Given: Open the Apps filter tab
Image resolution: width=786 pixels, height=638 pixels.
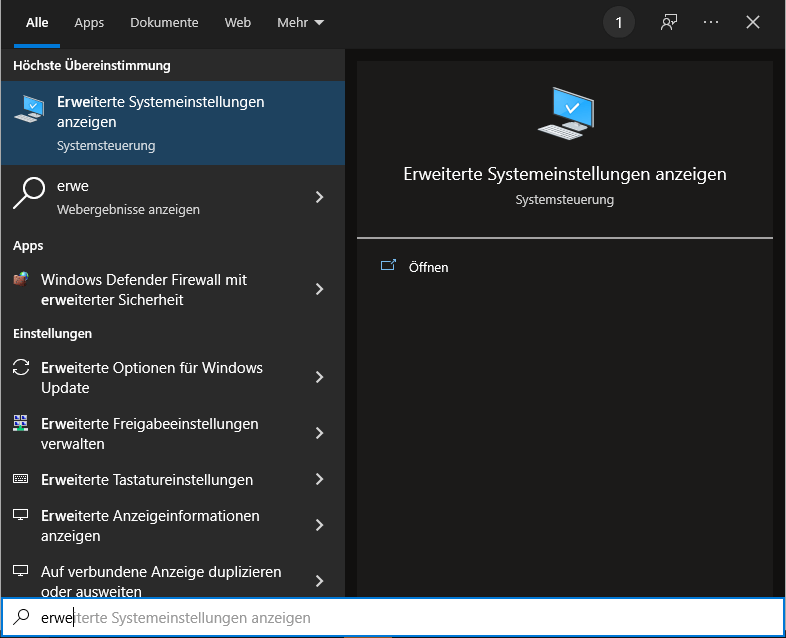Looking at the screenshot, I should tap(89, 23).
